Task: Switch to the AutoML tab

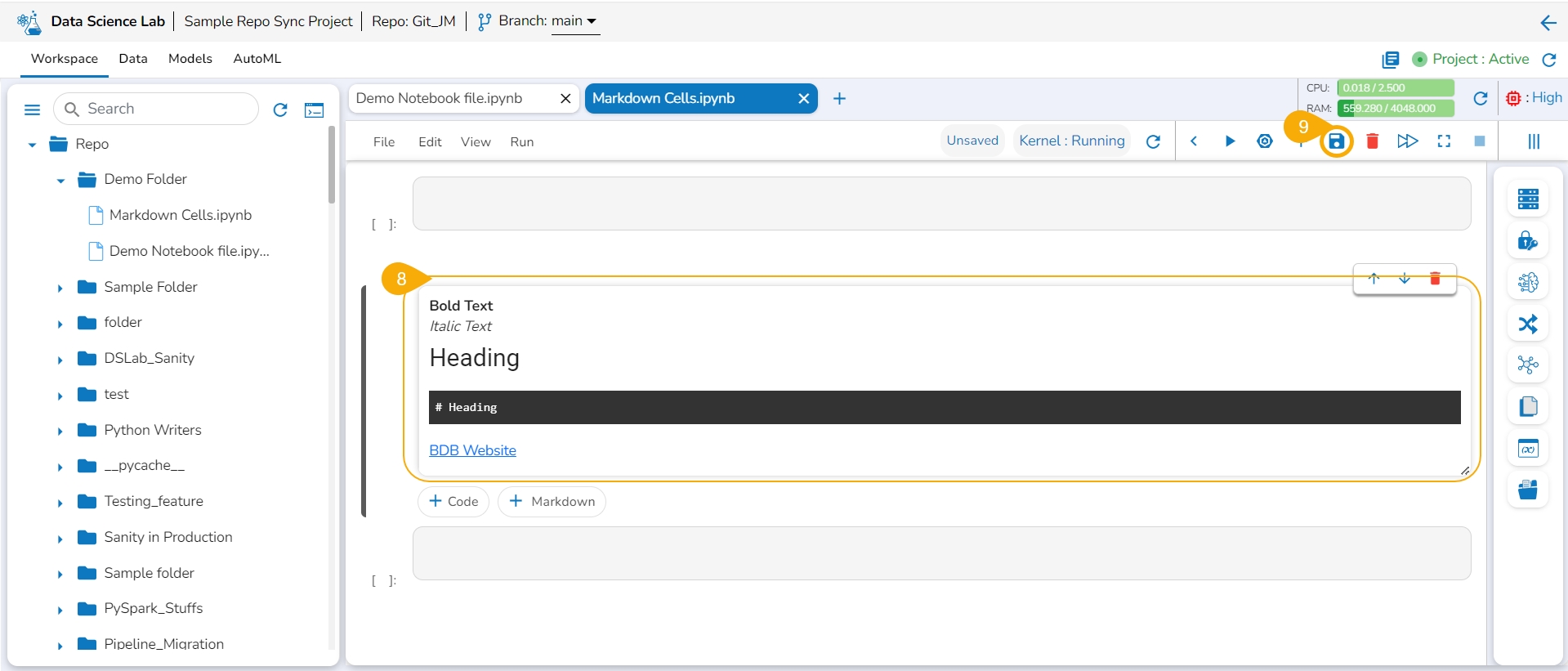Action: tap(257, 59)
